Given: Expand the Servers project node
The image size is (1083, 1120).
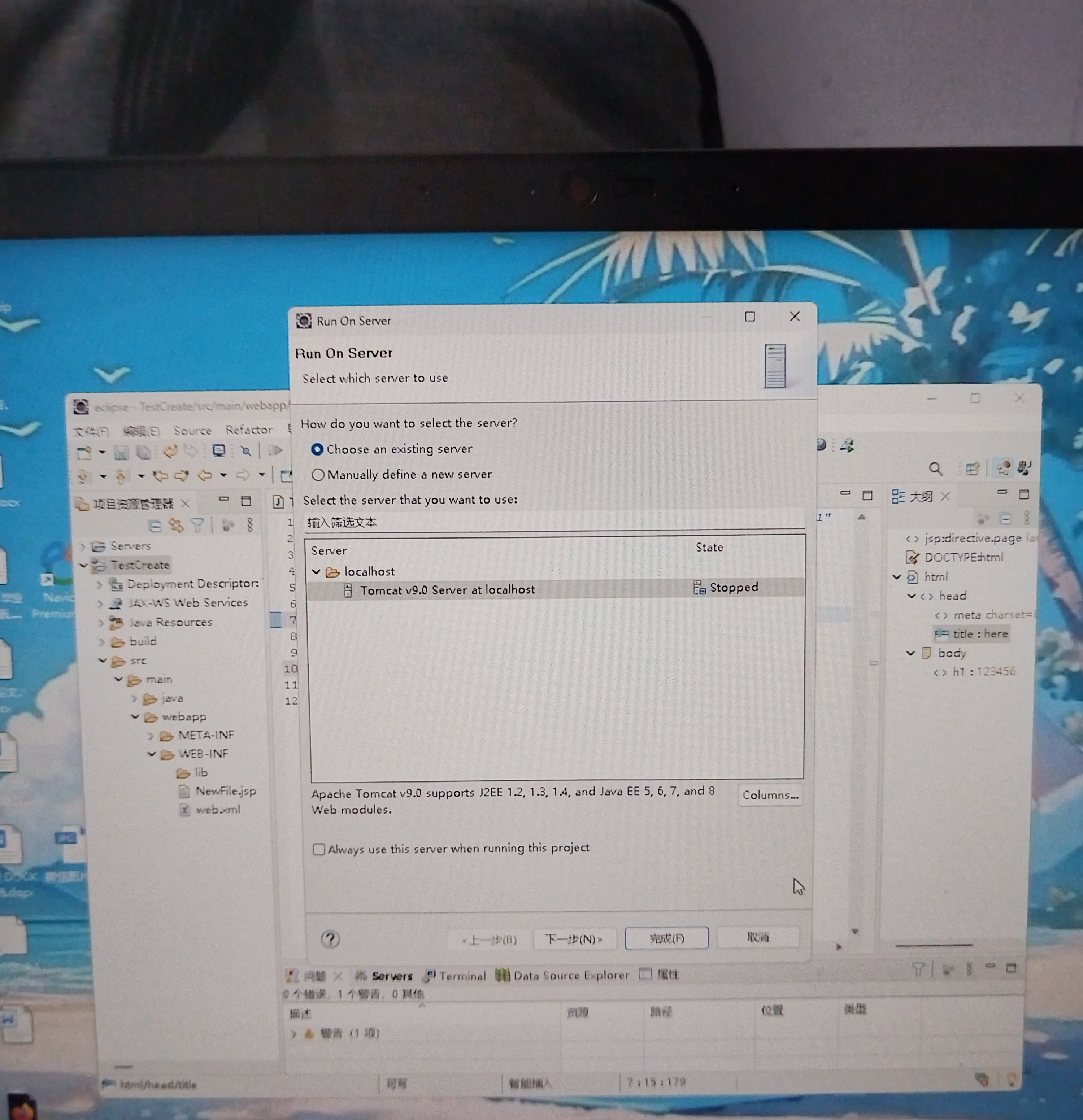Looking at the screenshot, I should 83,547.
